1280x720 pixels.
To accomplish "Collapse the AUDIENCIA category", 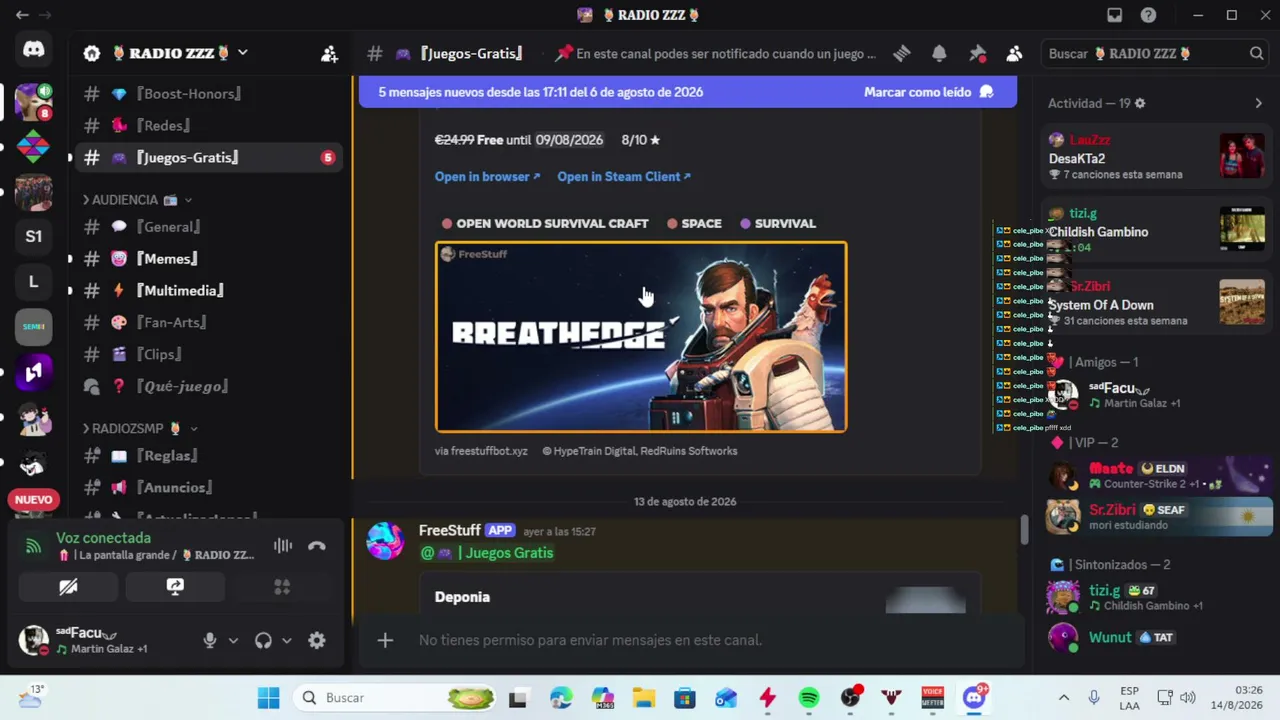I will [x=138, y=200].
